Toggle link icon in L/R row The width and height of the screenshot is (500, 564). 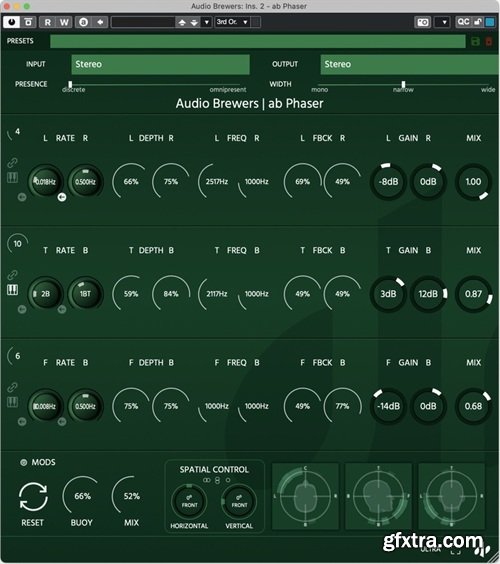(x=12, y=163)
